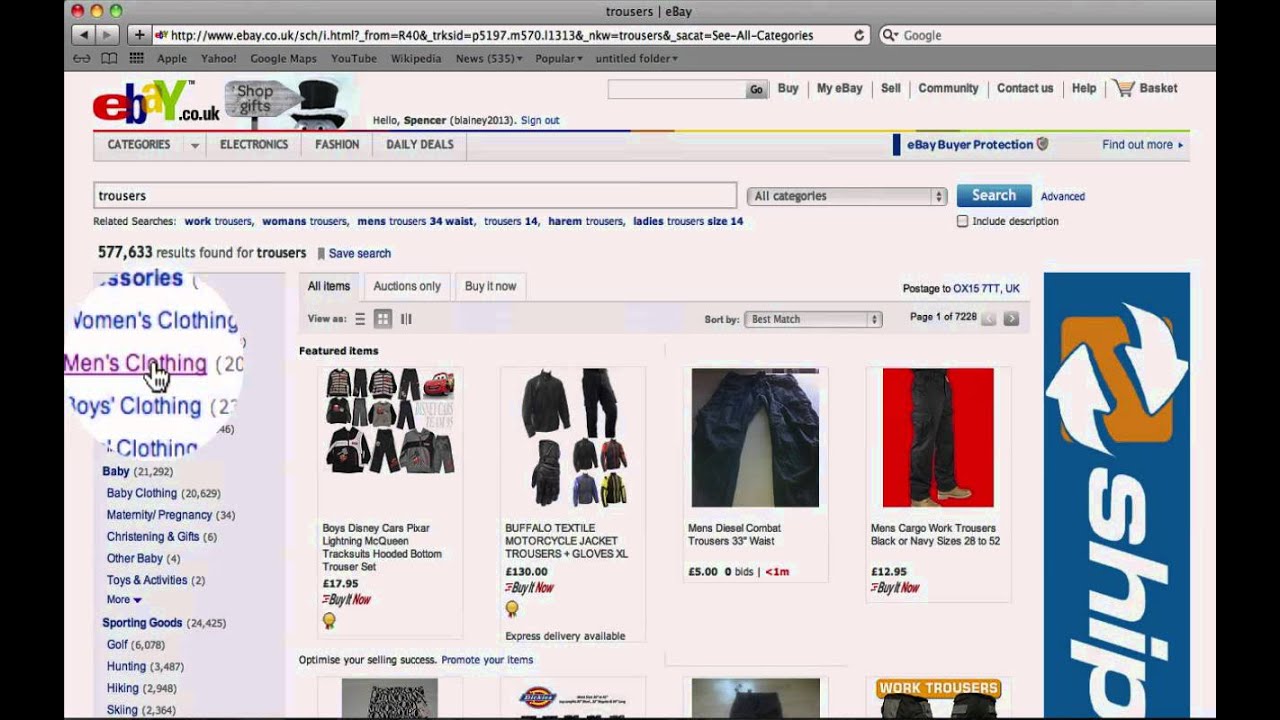Screen dimensions: 1280x720
Task: Open the Sort by Best Match dropdown
Action: (x=813, y=319)
